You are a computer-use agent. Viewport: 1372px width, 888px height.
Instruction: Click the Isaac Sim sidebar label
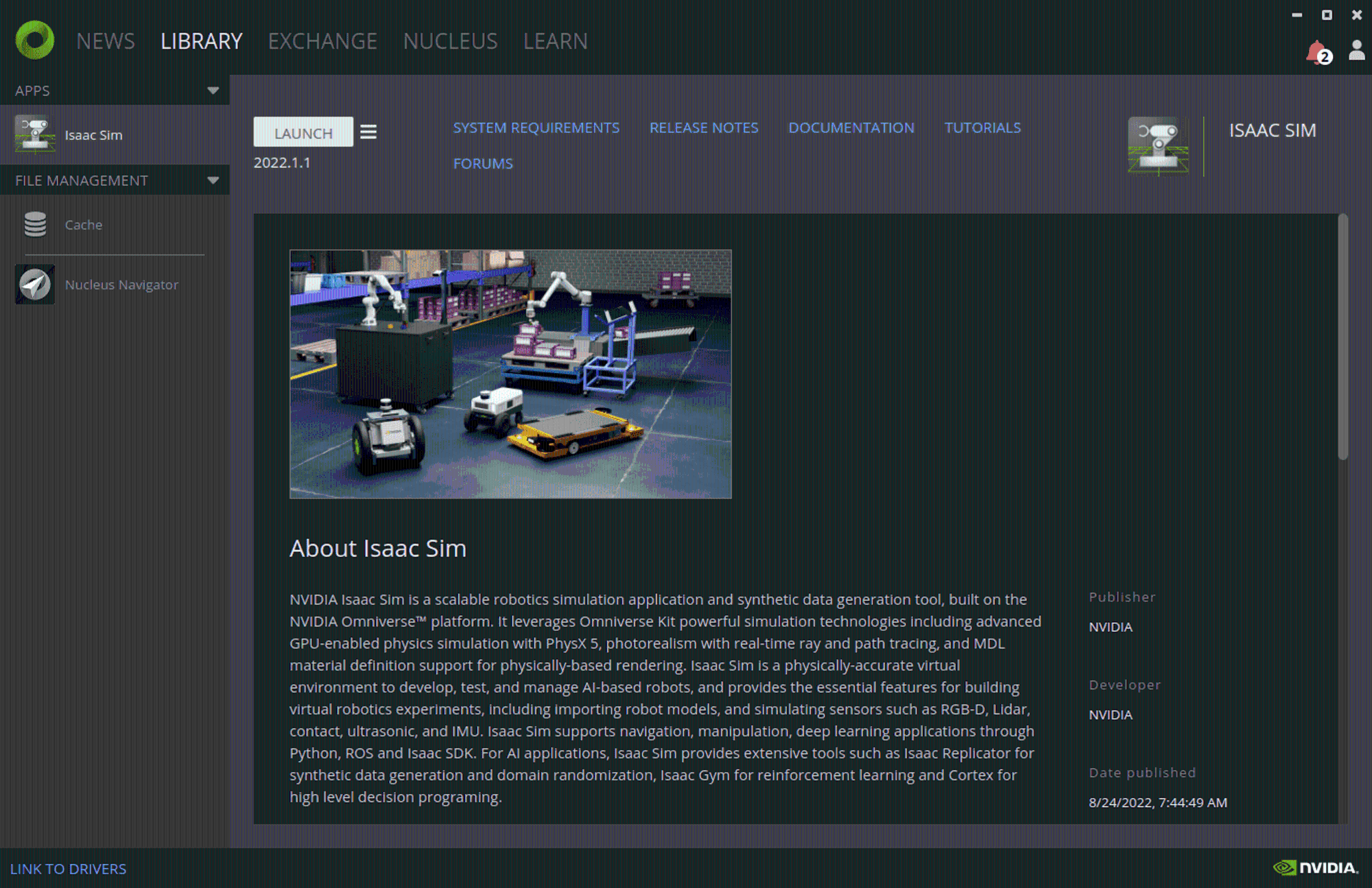coord(93,135)
